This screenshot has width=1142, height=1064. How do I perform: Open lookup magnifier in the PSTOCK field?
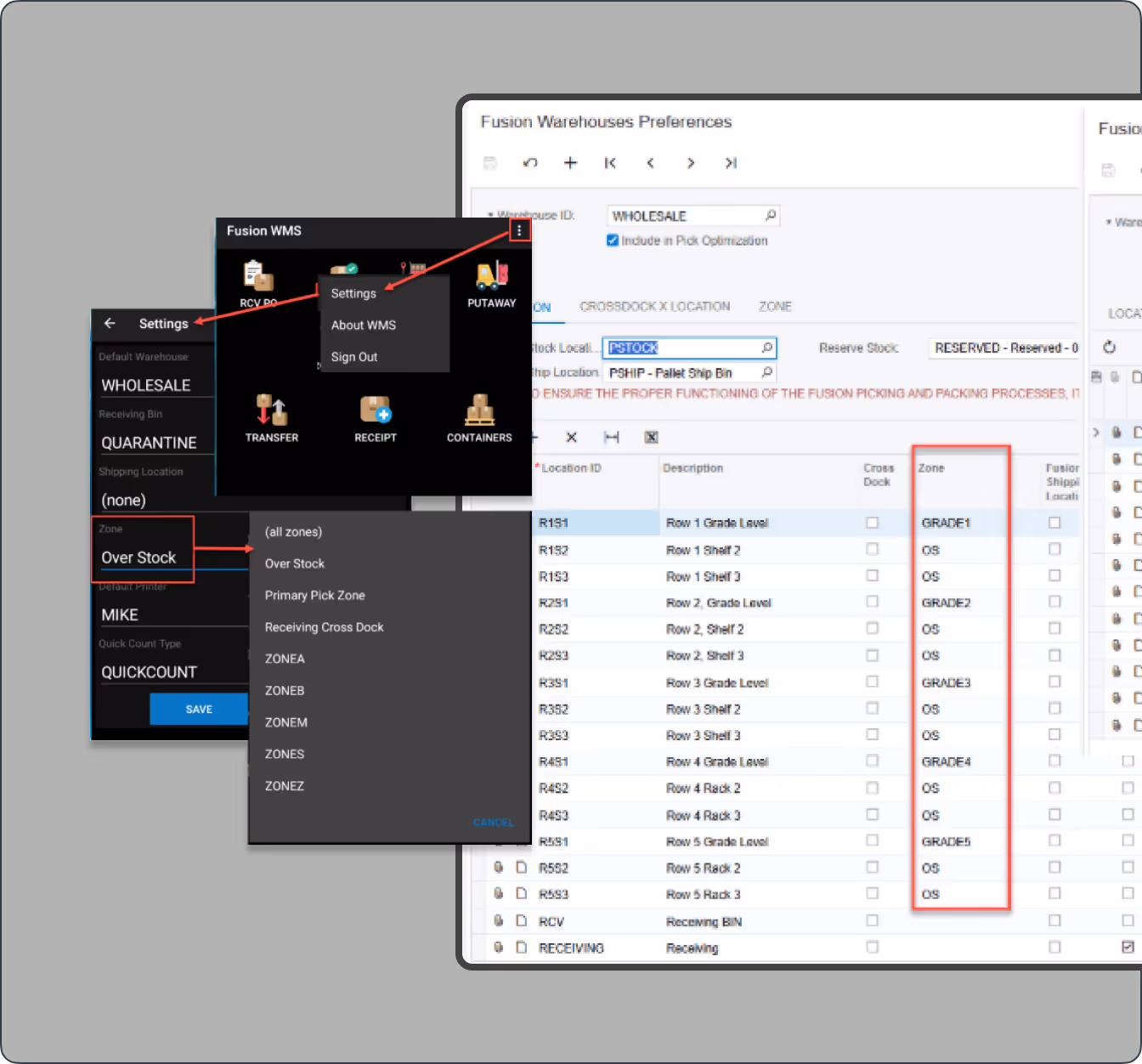point(767,348)
